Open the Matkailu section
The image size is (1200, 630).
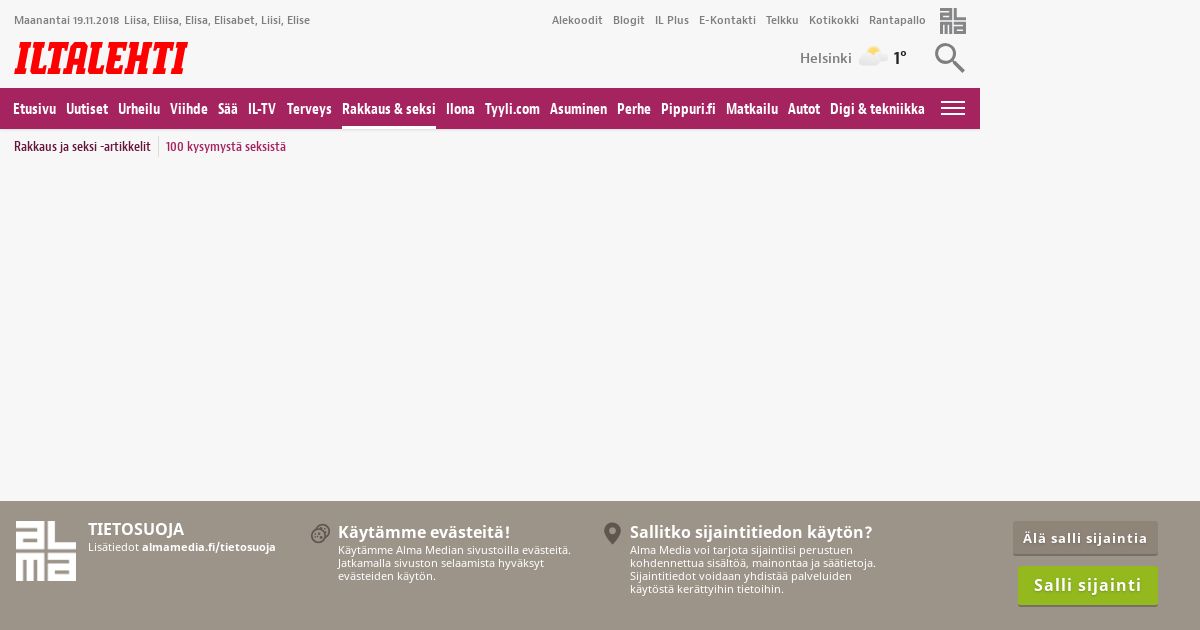point(752,109)
